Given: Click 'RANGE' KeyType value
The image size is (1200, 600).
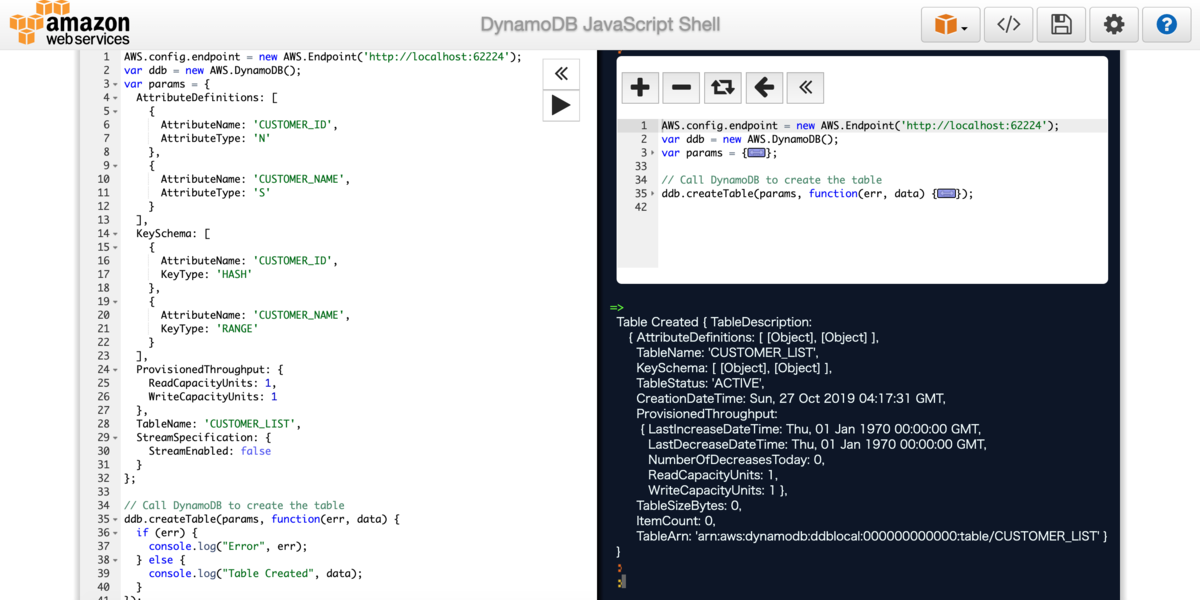Looking at the screenshot, I should 237,328.
